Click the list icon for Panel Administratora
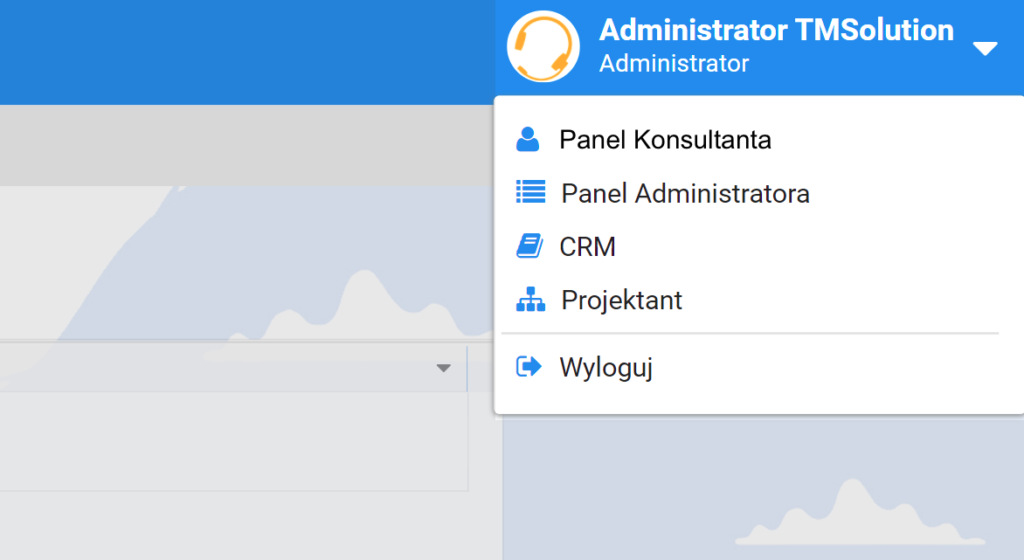The height and width of the screenshot is (560, 1024). tap(529, 192)
